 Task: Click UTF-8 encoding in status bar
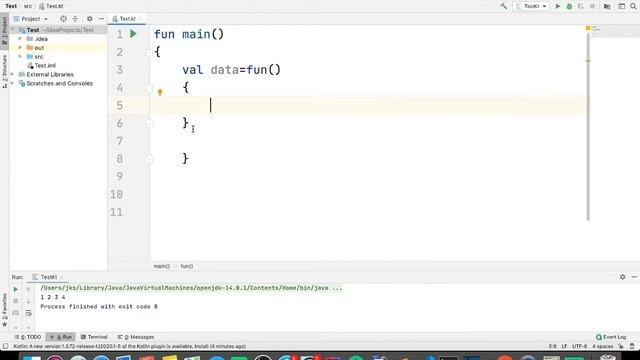pos(579,347)
